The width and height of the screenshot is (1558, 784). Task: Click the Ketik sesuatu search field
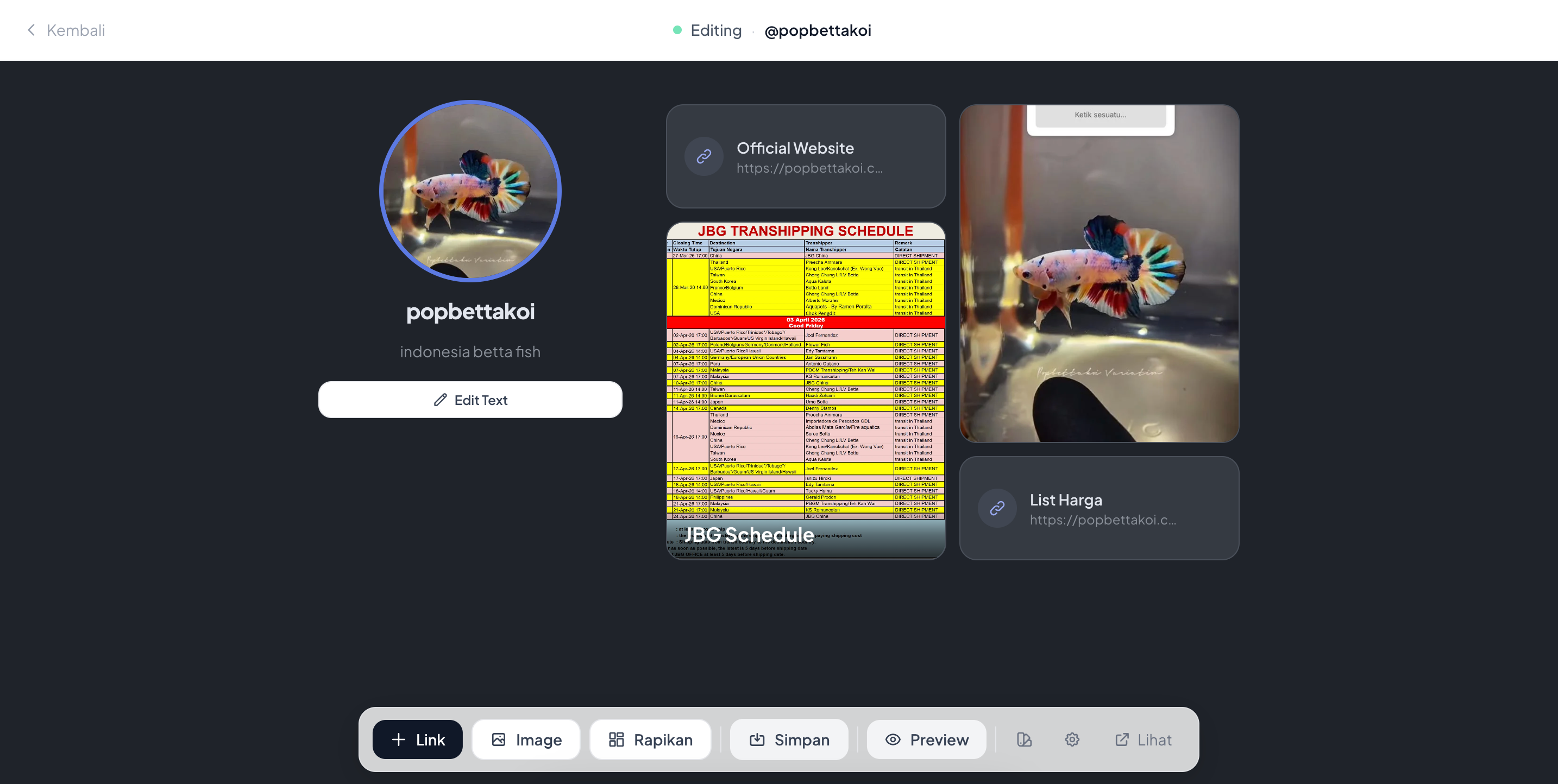tap(1100, 115)
